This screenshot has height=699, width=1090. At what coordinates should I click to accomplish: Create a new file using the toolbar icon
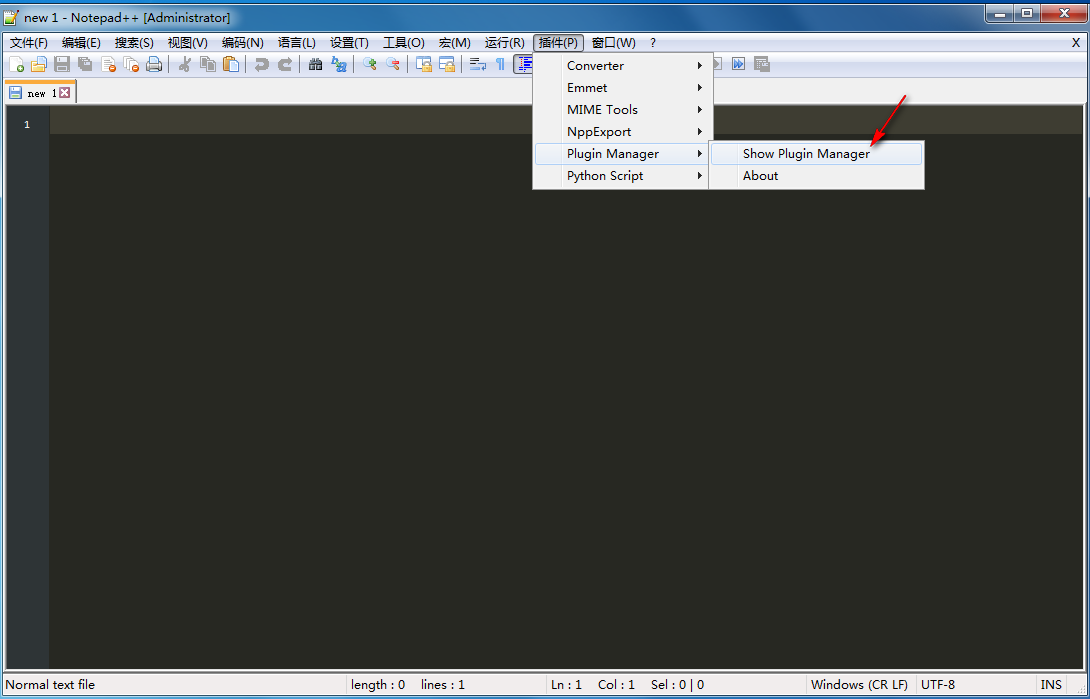[x=16, y=65]
